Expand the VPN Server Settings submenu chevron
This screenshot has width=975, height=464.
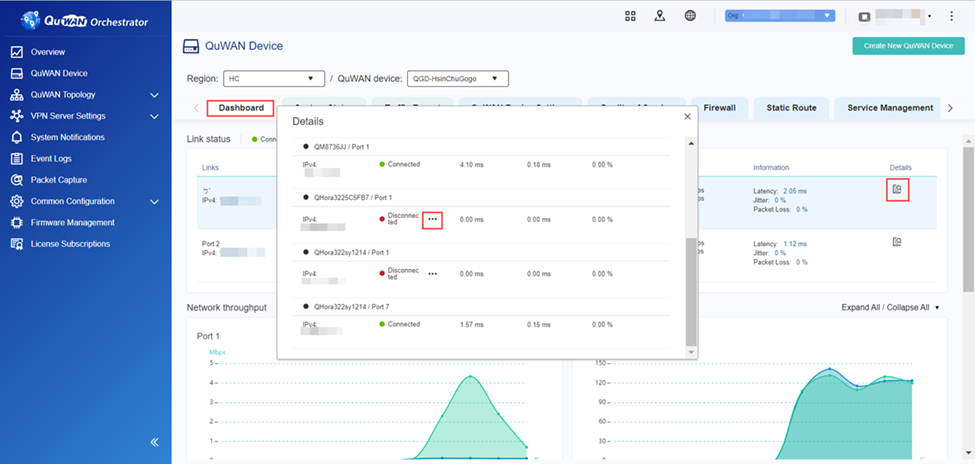[155, 116]
